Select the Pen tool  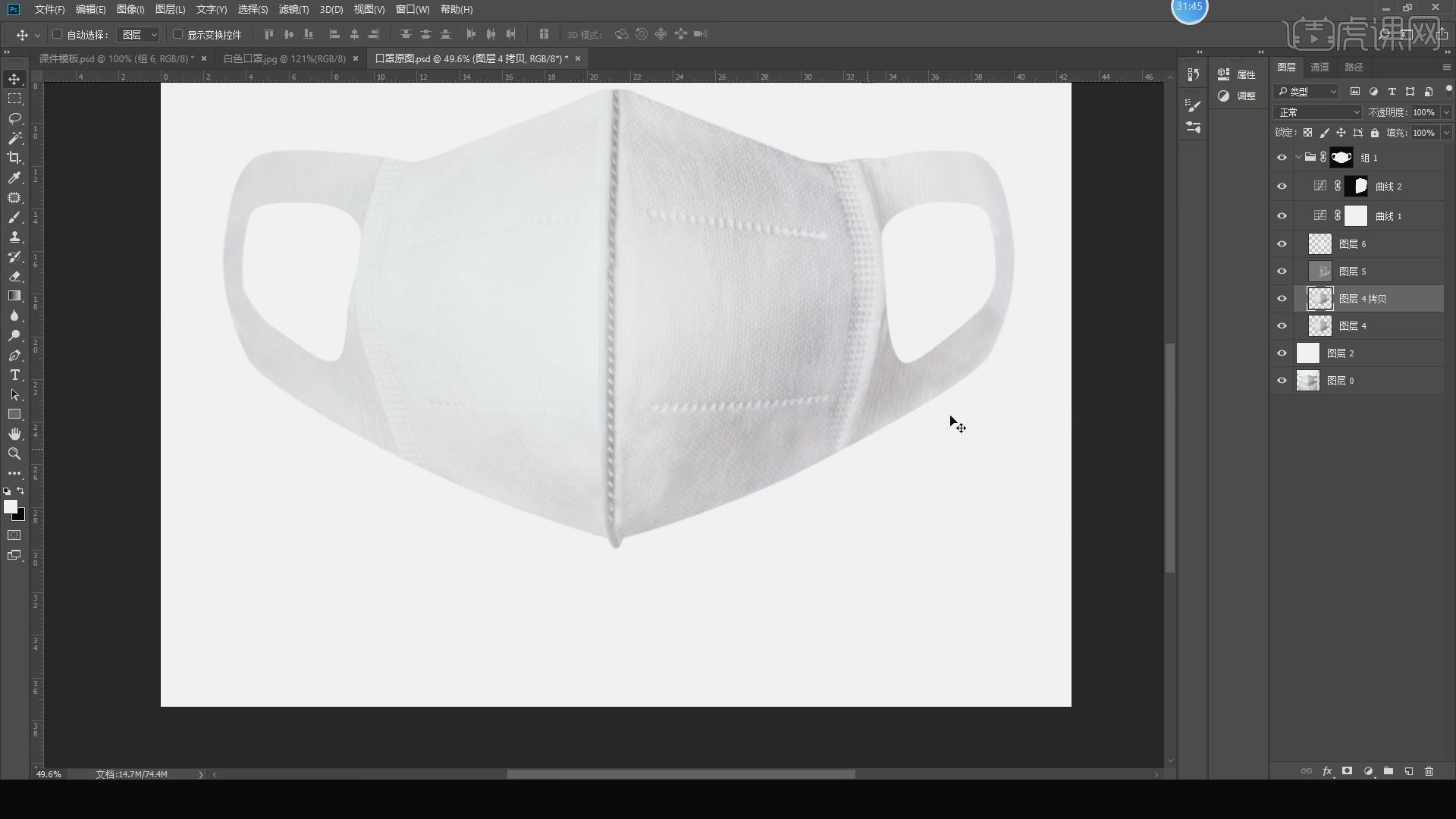(14, 355)
